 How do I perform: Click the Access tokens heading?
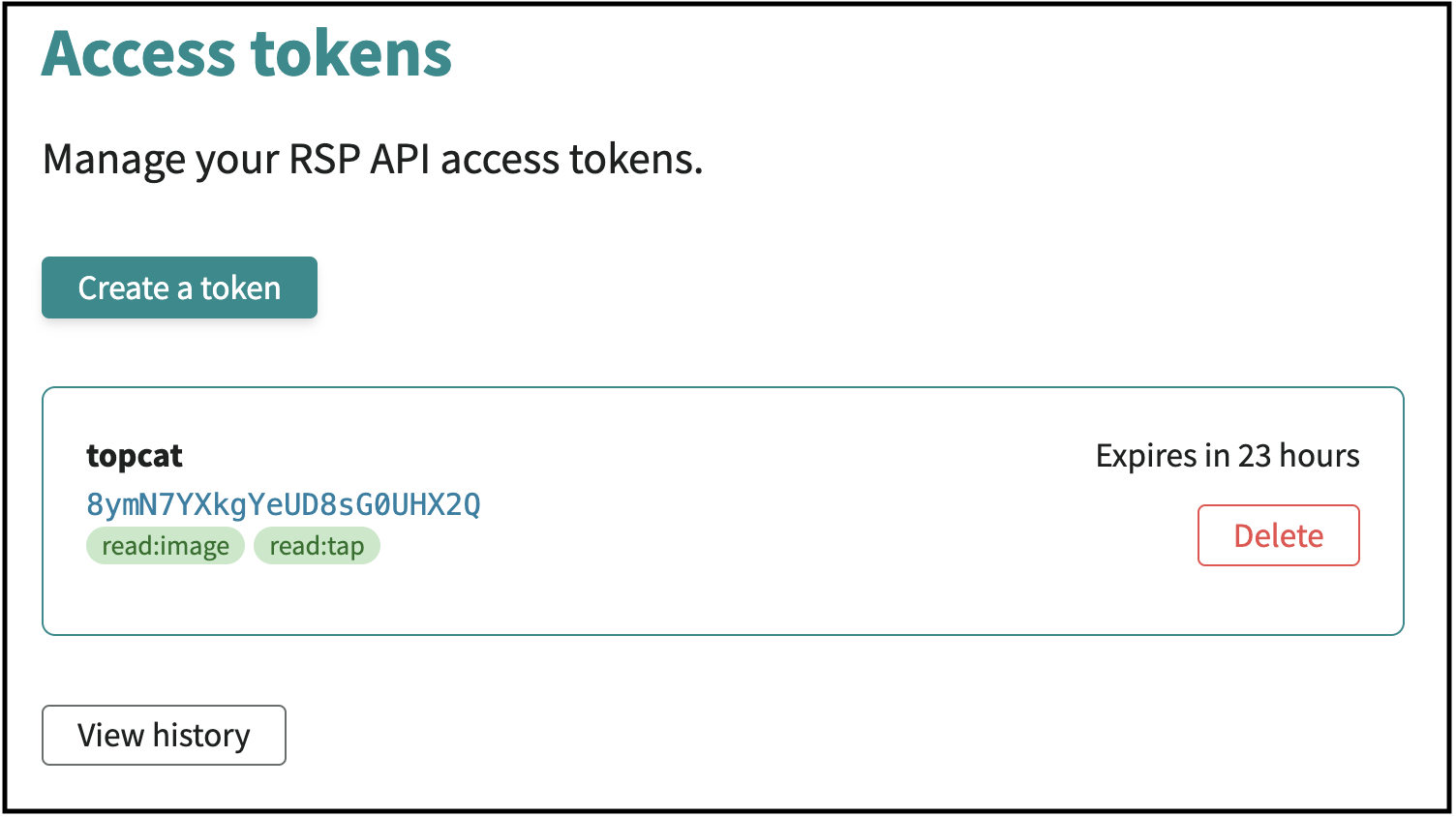[247, 53]
